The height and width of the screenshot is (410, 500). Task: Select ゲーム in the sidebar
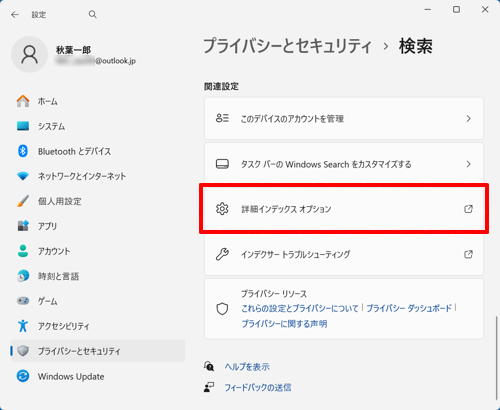point(98,301)
